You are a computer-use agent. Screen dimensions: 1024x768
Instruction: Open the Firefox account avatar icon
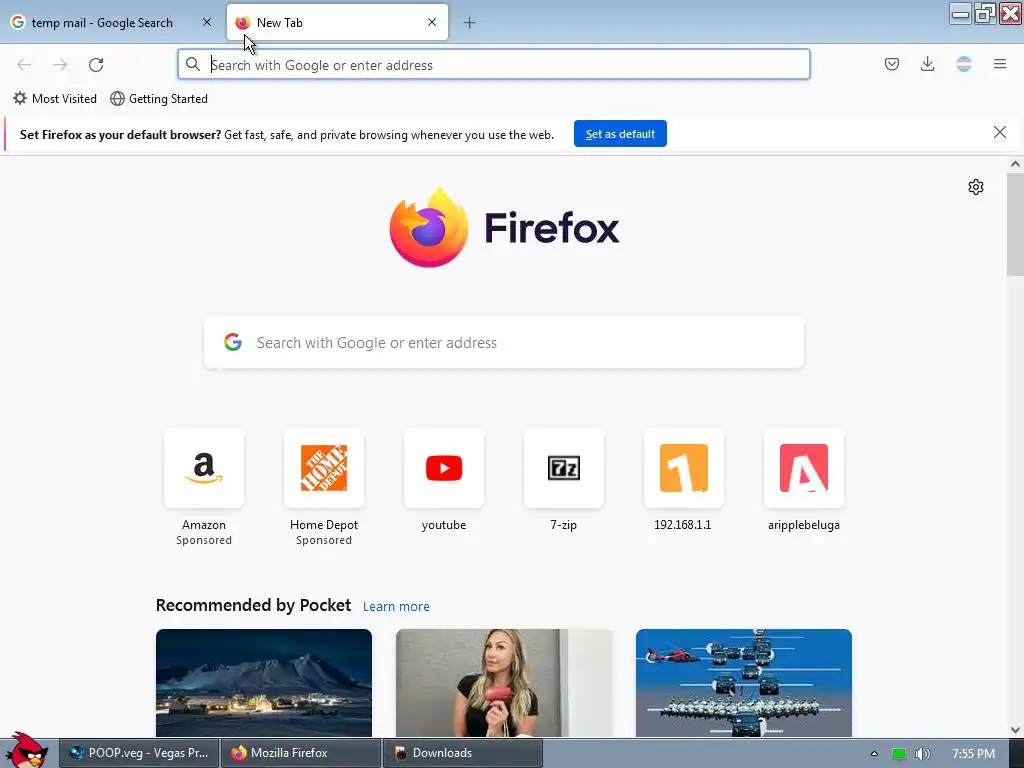pyautogui.click(x=964, y=64)
